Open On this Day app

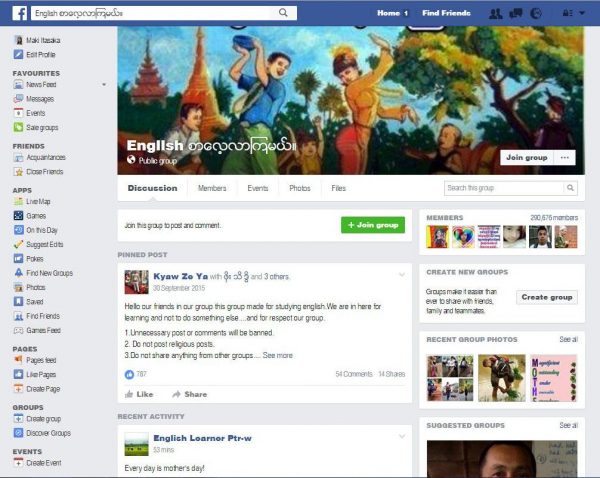[36, 230]
